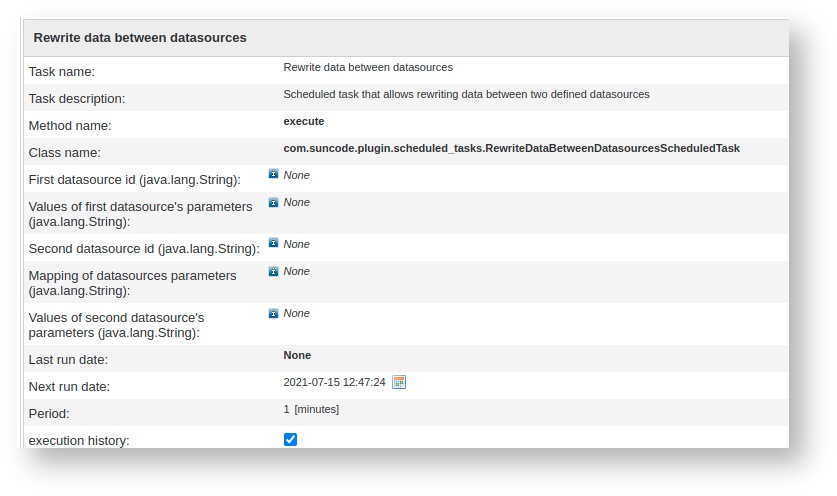This screenshot has height=496, width=837.
Task: Click the Last run date None value
Action: coord(297,355)
